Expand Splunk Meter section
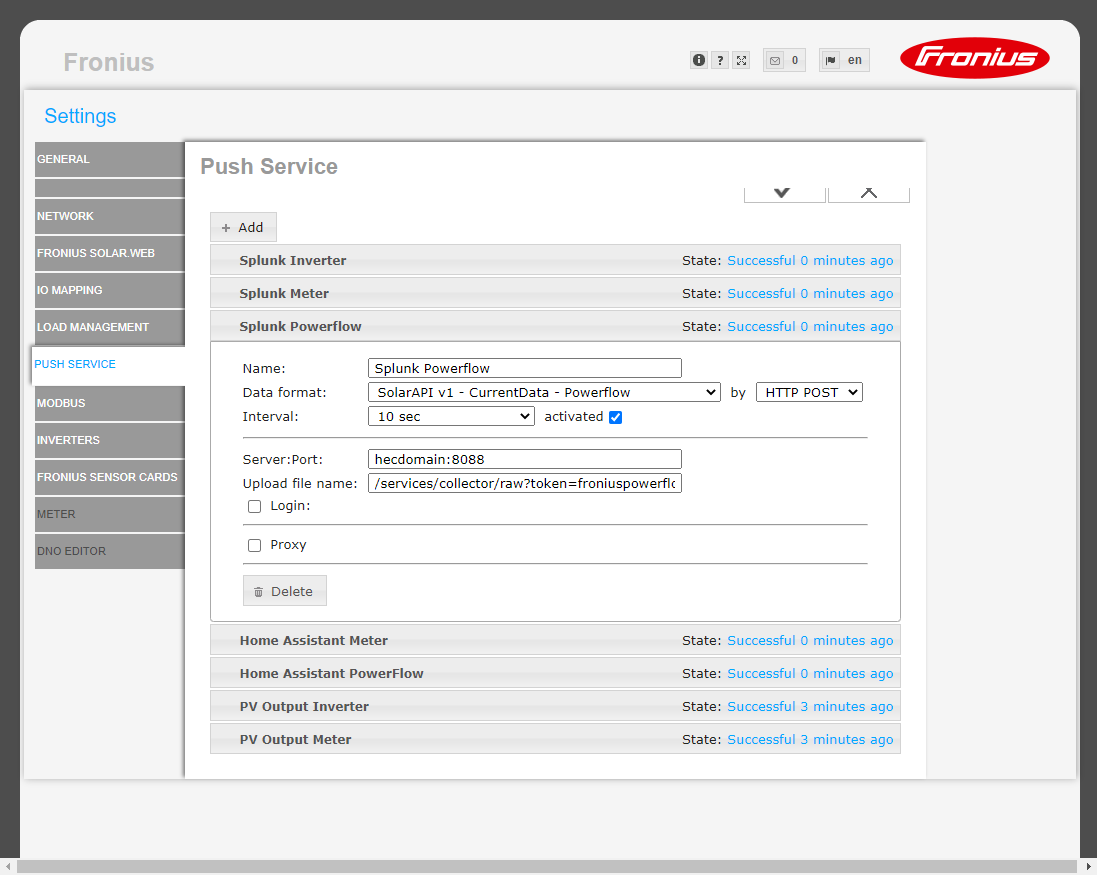Viewport: 1097px width, 875px height. click(x=555, y=293)
